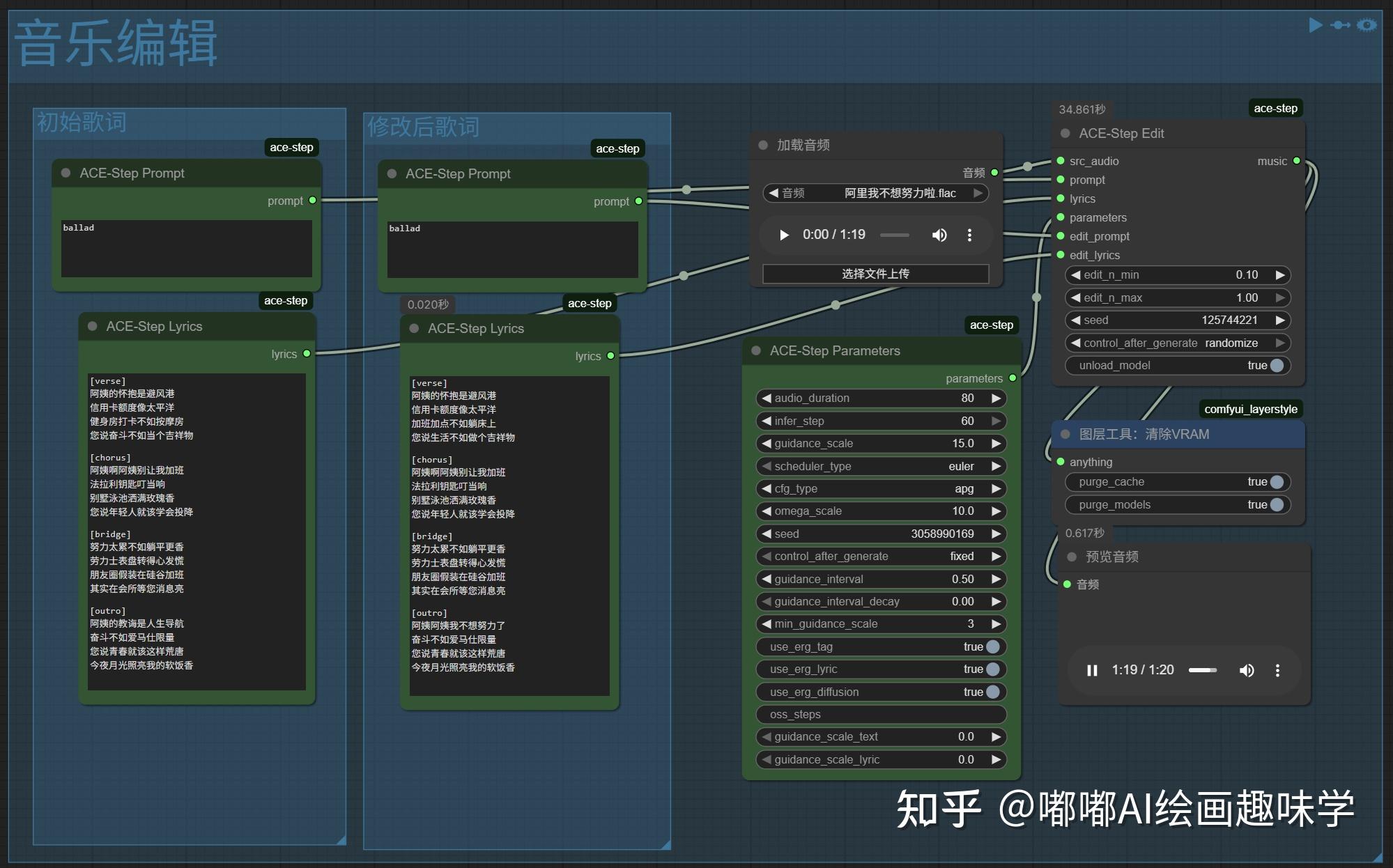The width and height of the screenshot is (1393, 868).
Task: Open the settings gear icon top-right
Action: click(x=1368, y=25)
